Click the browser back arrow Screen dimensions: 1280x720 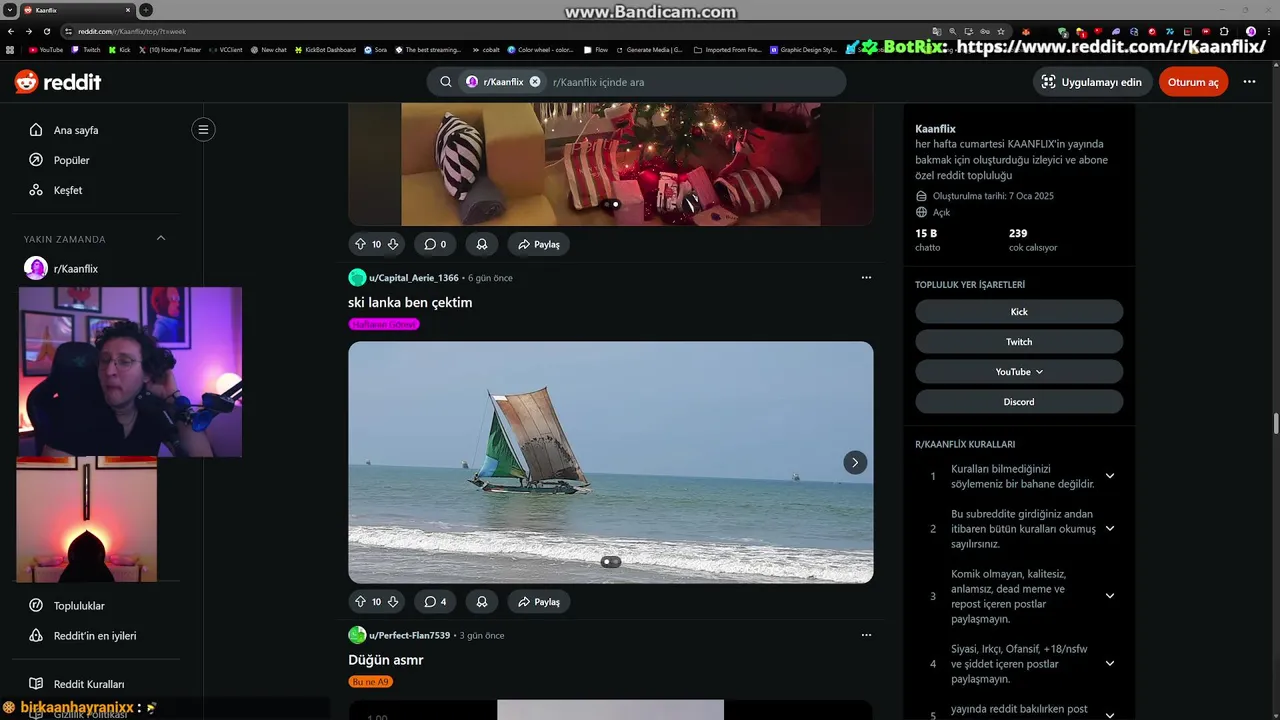pyautogui.click(x=11, y=31)
